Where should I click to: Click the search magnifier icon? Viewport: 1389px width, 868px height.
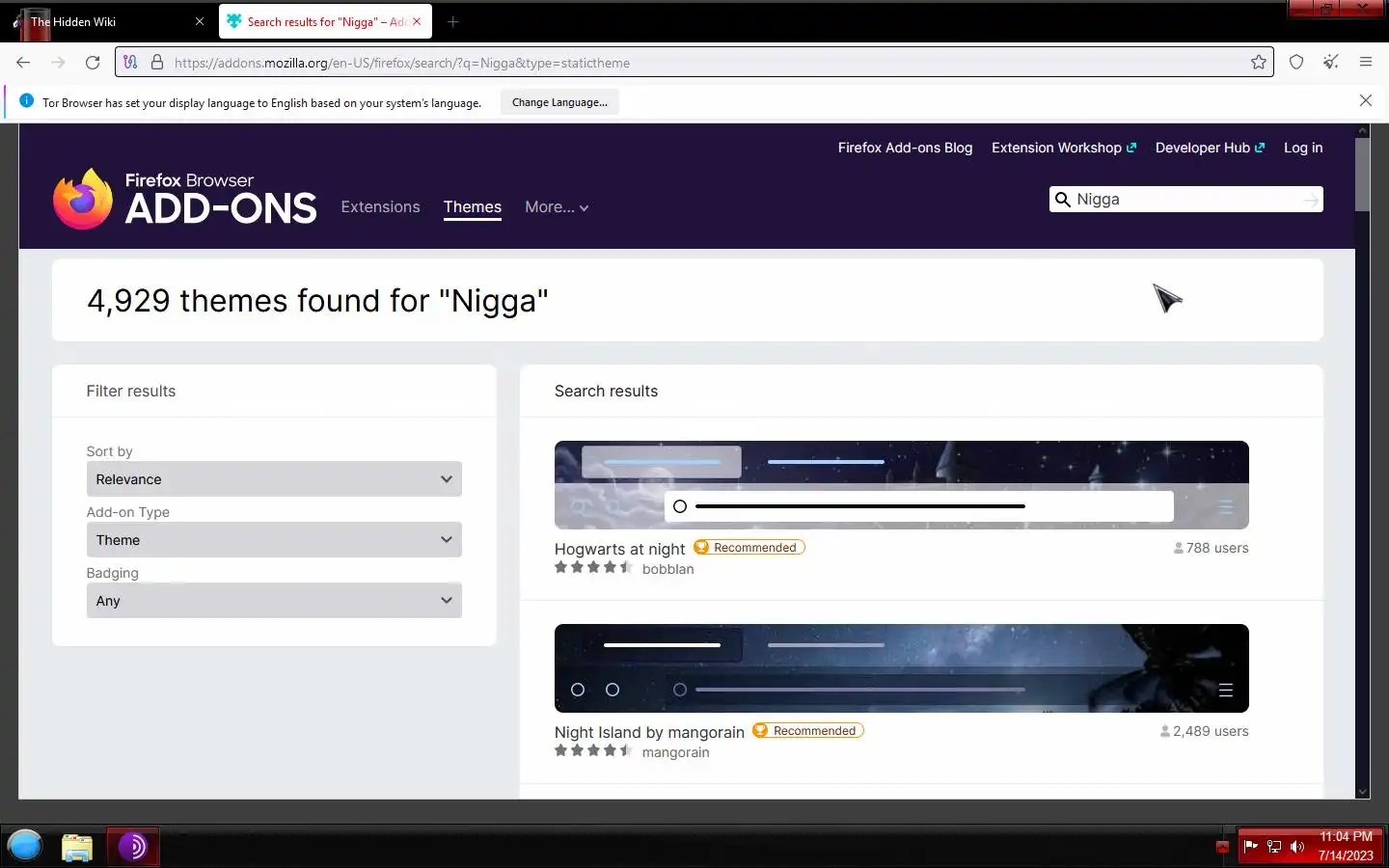1063,200
